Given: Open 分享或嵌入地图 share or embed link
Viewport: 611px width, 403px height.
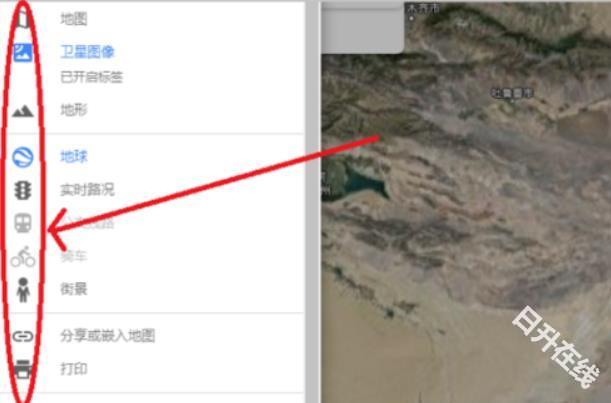Looking at the screenshot, I should (x=108, y=336).
